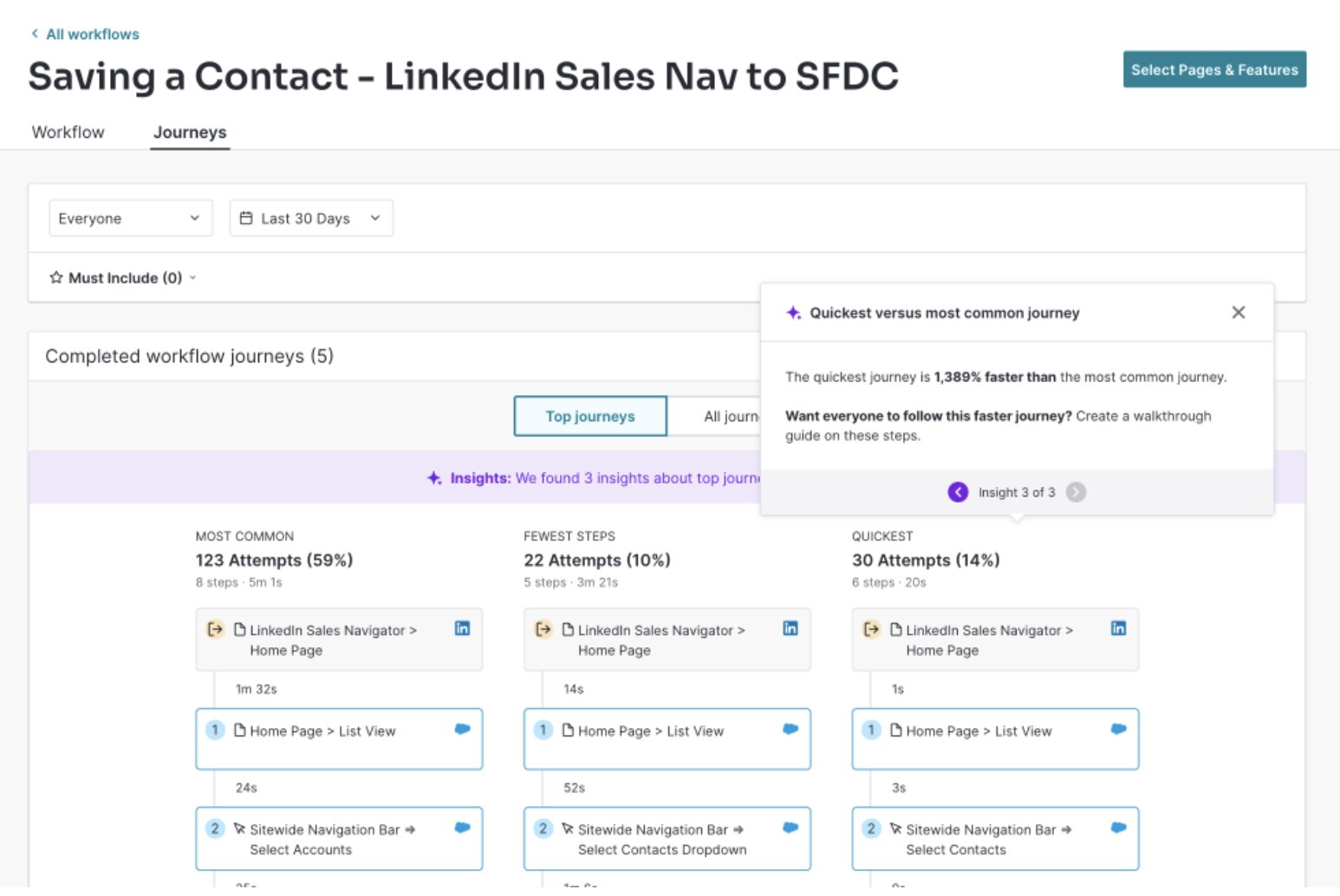Close the Quickest versus most common insight popup
This screenshot has width=1340, height=896.
coord(1239,312)
